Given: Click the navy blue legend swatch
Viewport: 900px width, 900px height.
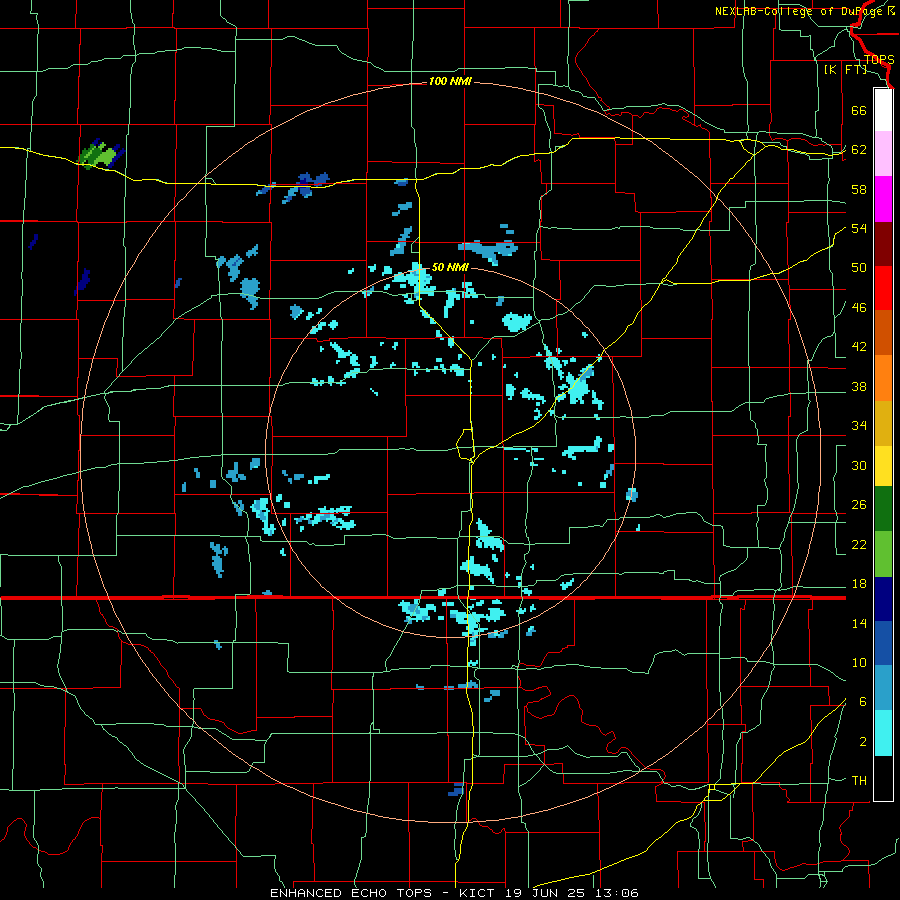Looking at the screenshot, I should pos(883,599).
